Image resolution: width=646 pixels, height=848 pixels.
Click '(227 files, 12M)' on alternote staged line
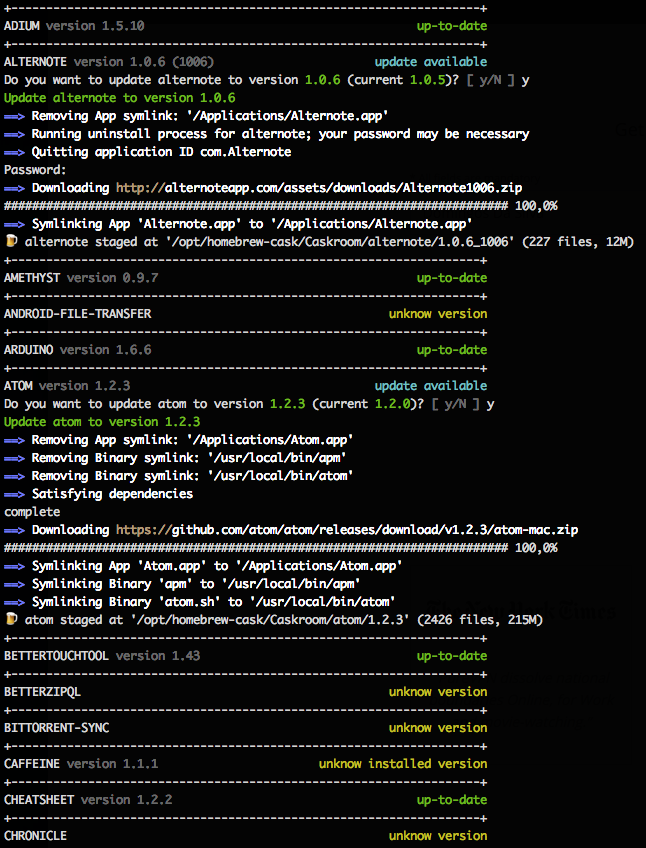tap(578, 242)
